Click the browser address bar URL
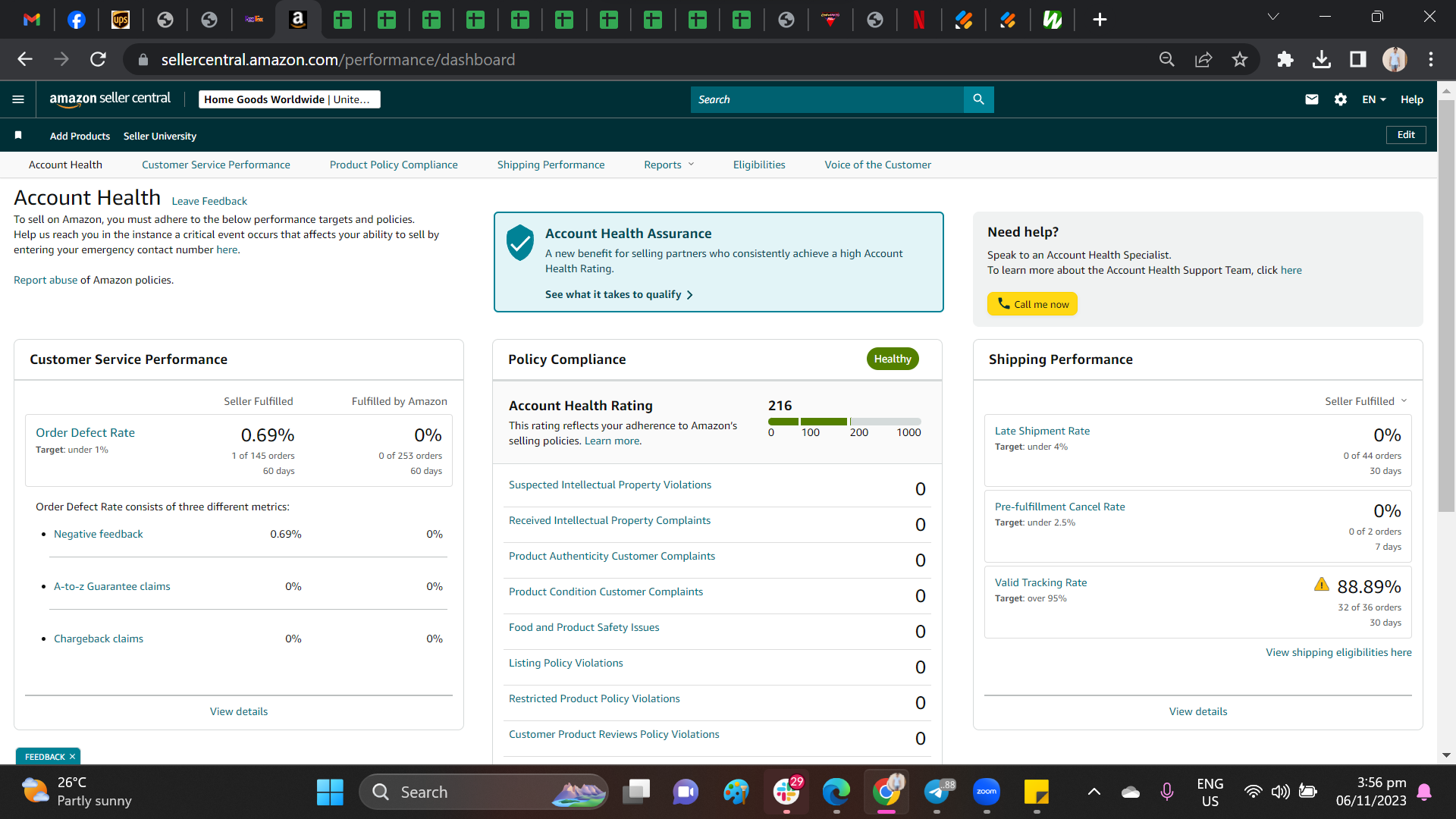 tap(337, 59)
